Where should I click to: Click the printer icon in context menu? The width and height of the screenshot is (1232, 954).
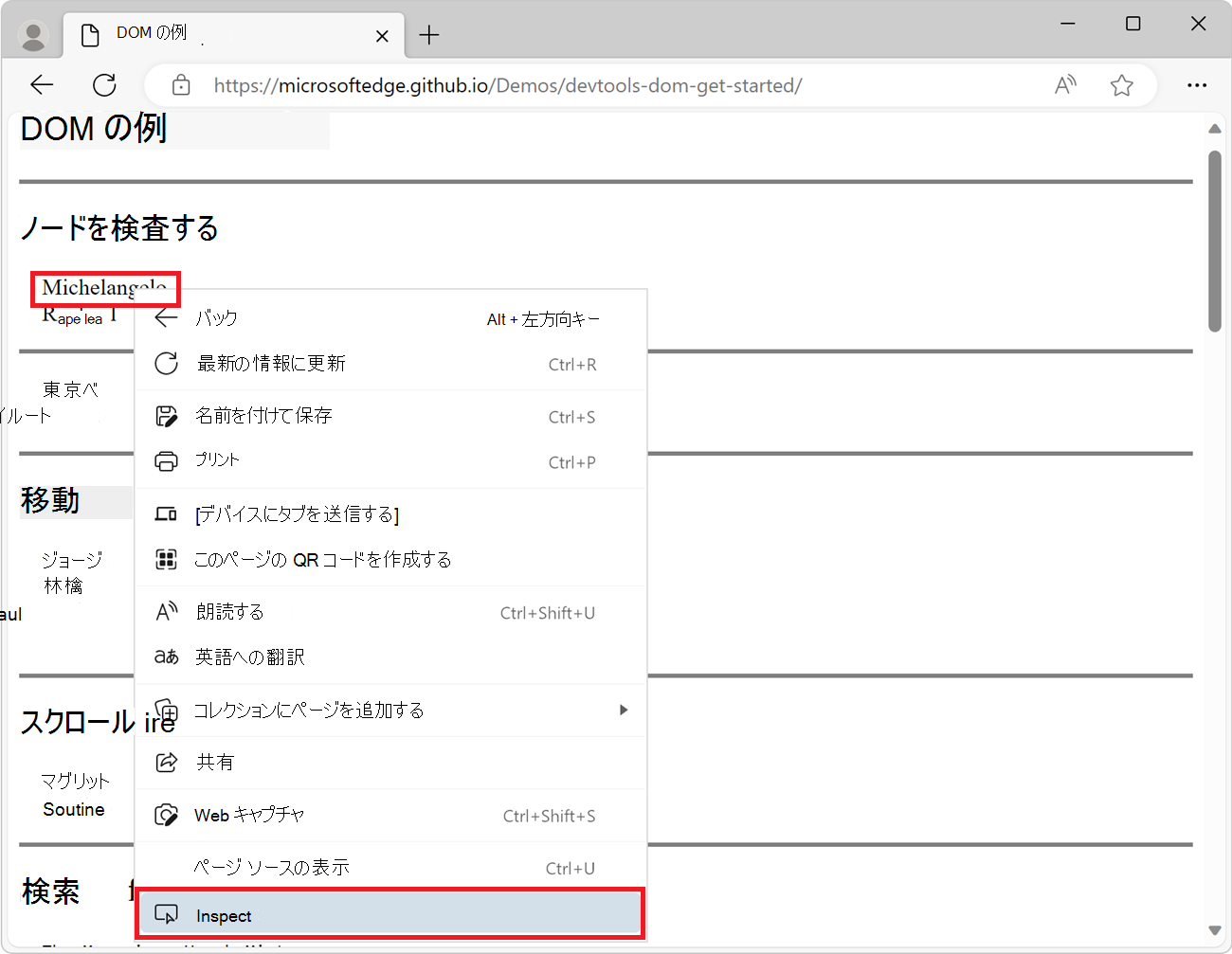pos(167,461)
